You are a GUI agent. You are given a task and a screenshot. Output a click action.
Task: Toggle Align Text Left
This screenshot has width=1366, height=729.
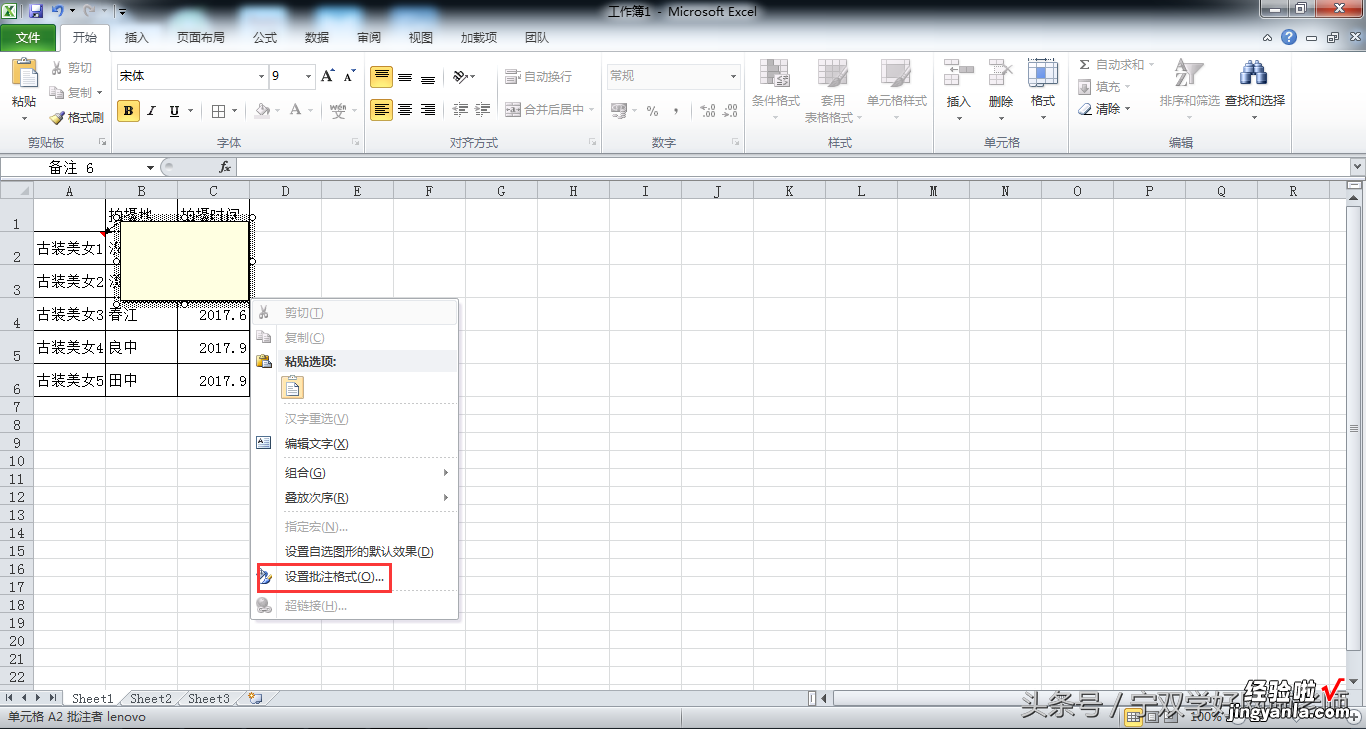(381, 110)
